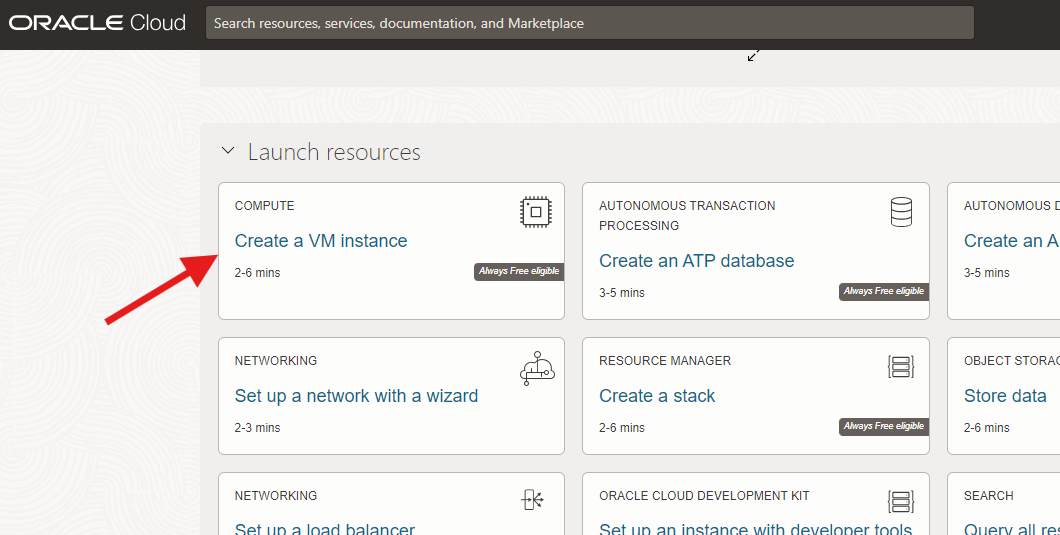Click the Resource Manager stack icon

901,367
